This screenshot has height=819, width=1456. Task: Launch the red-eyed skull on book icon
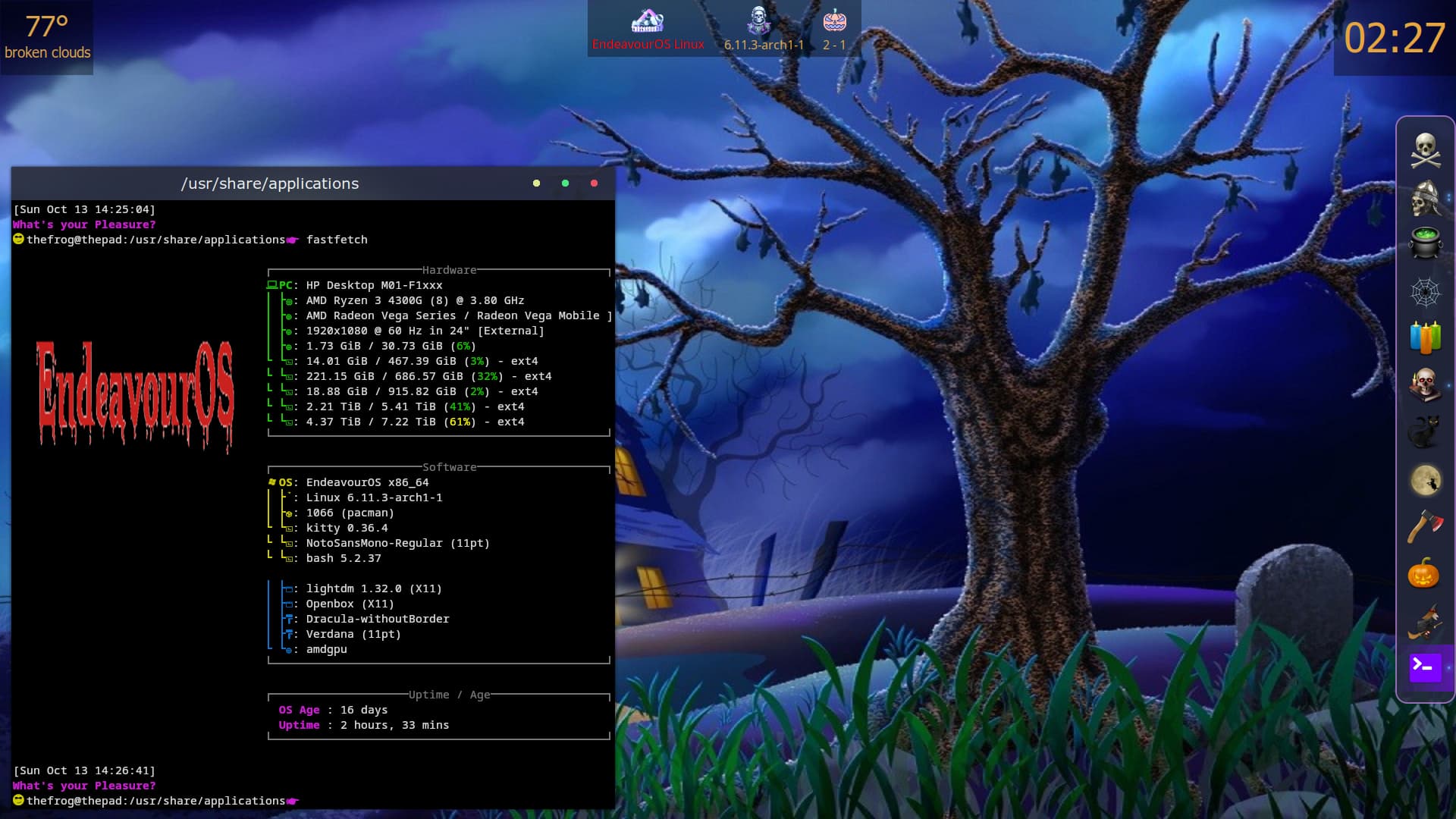[x=1425, y=385]
